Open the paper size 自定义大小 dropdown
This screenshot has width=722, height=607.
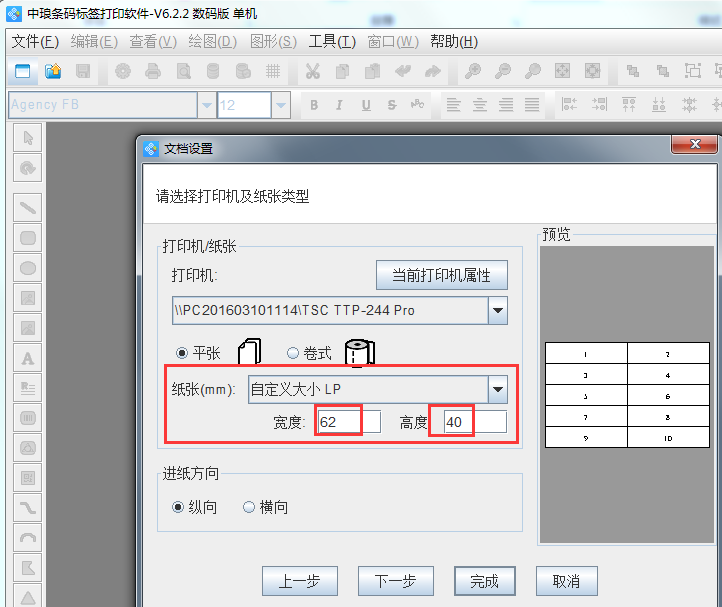[497, 389]
